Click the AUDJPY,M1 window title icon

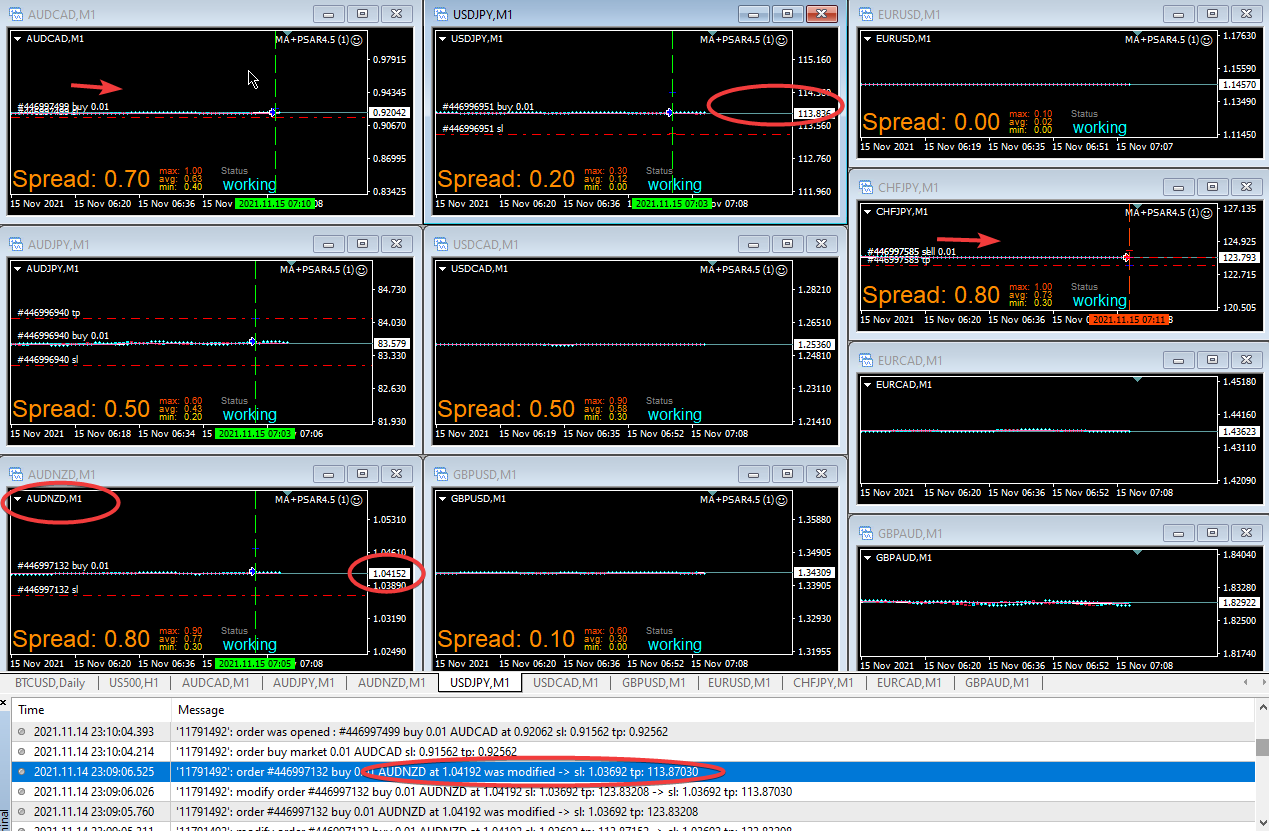(15, 245)
